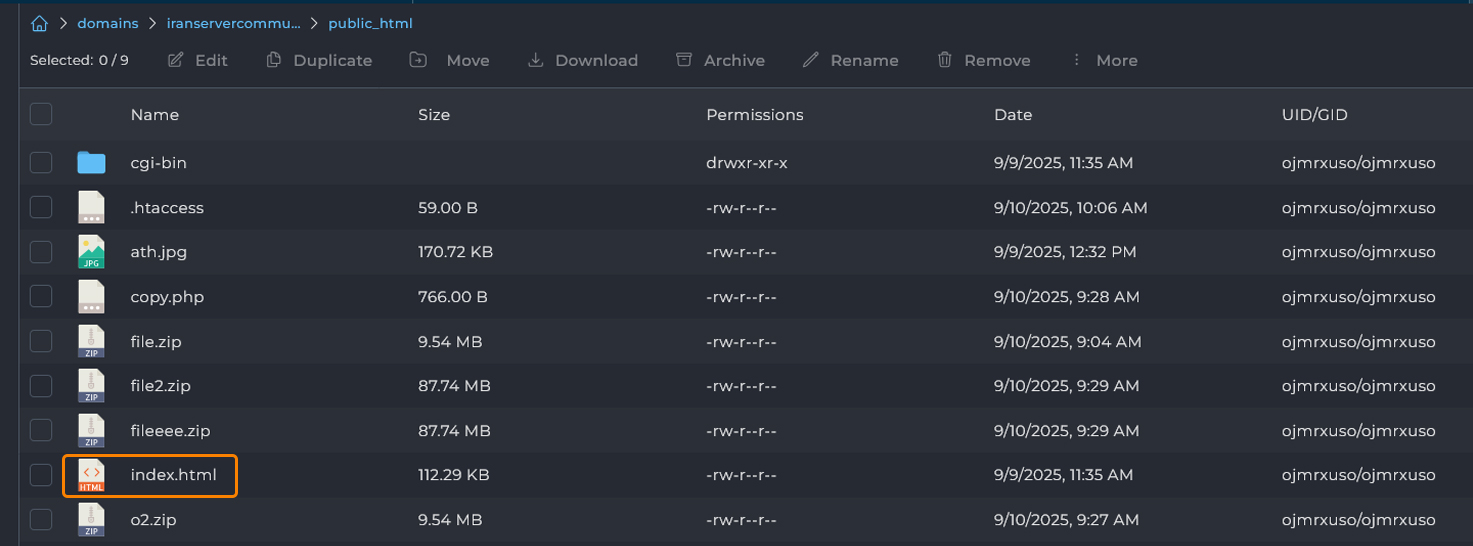Go to public_html breadcrumb link
This screenshot has width=1473, height=546.
(x=370, y=23)
